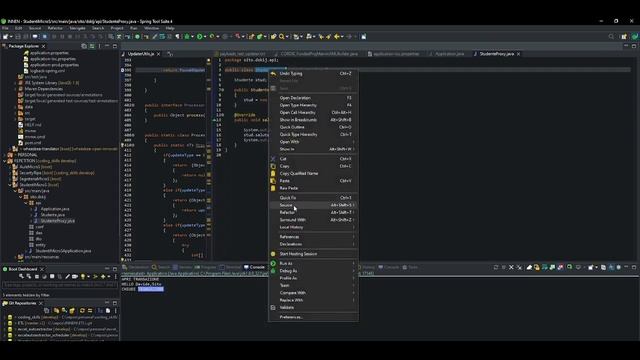Click the green Run toolbar button
640x360 pixels.
coord(200,37)
